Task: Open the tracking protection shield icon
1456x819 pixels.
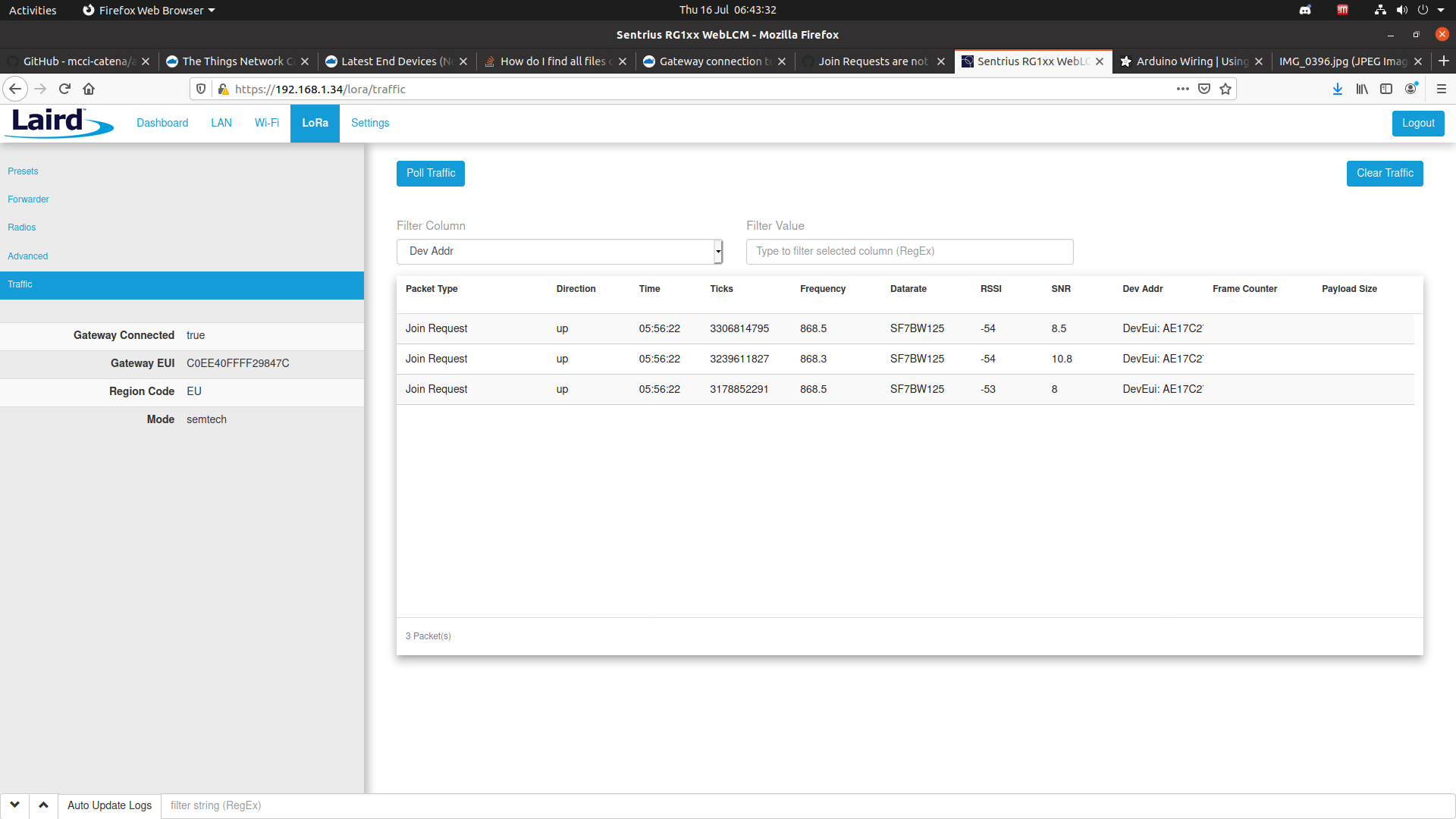Action: [x=201, y=89]
